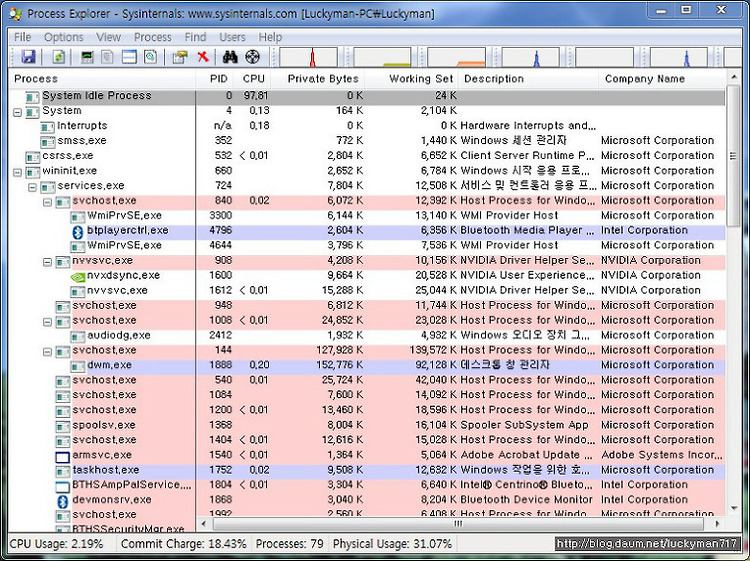Viewport: 750px width, 561px height.
Task: Click 'Physical Usage: 31.07%' status entry
Action: pos(392,544)
